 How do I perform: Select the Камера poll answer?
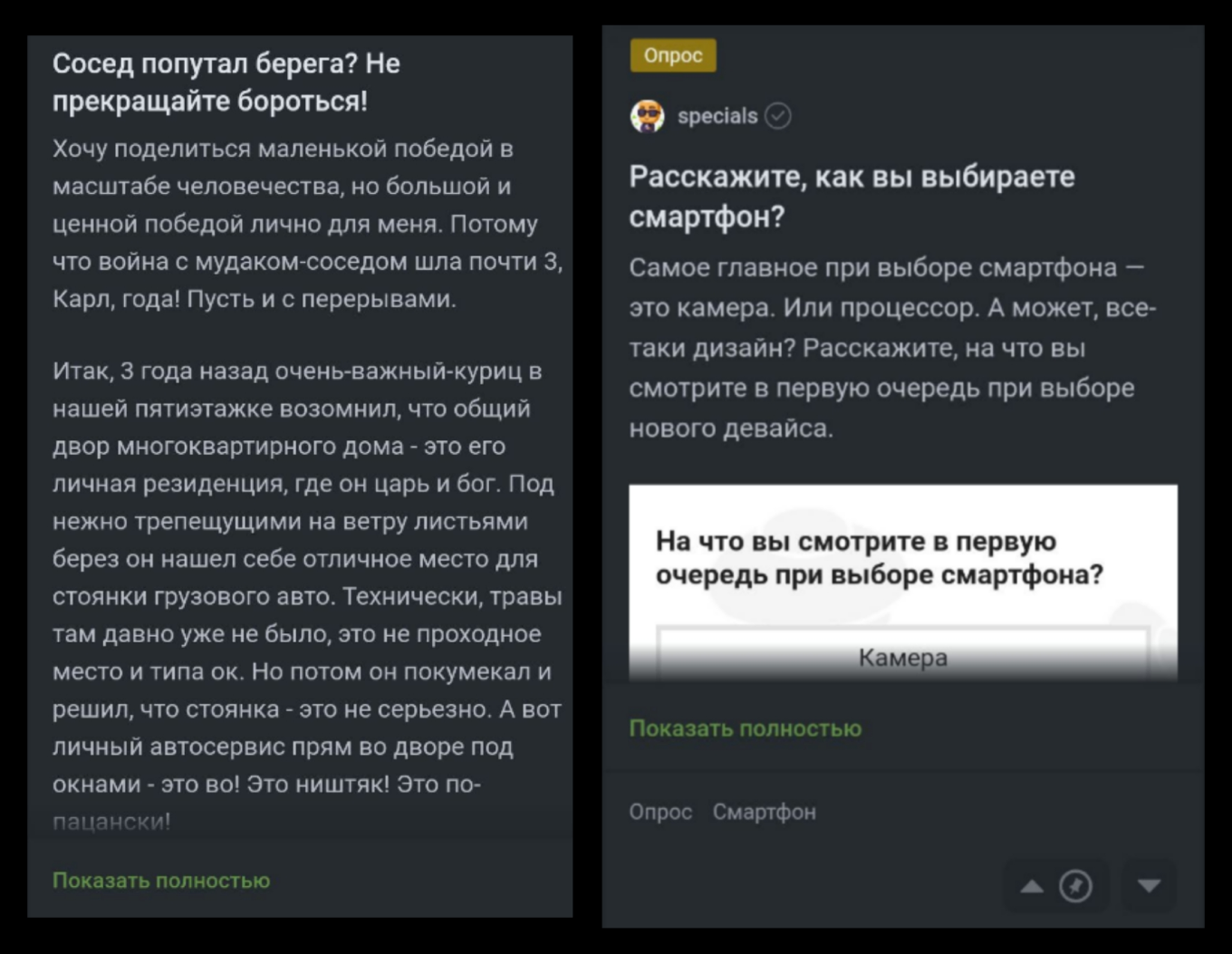click(x=901, y=657)
